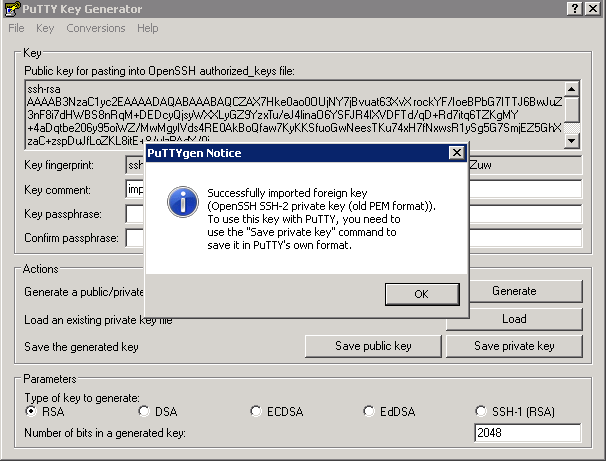Close the PuTTY Key Generator window
The width and height of the screenshot is (606, 462).
(593, 9)
